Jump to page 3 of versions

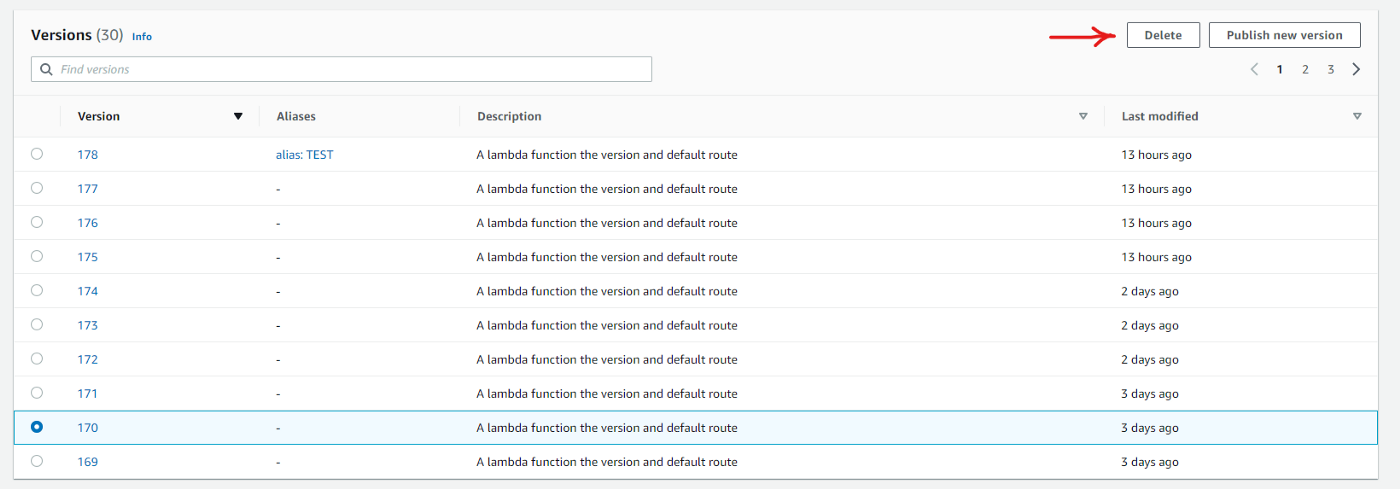[x=1331, y=69]
